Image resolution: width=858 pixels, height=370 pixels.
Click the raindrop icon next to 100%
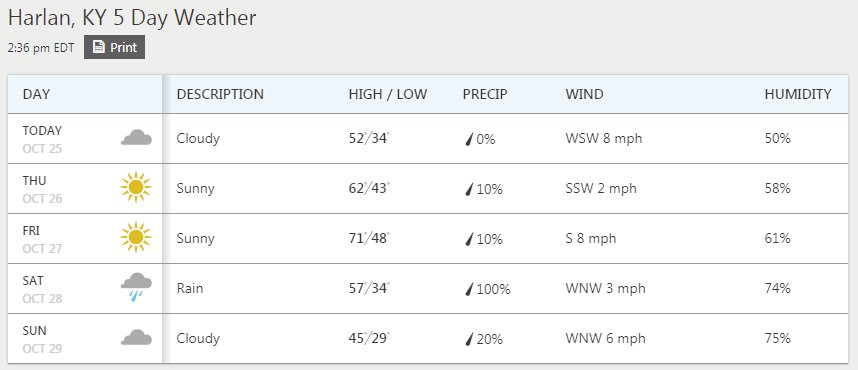[x=469, y=289]
